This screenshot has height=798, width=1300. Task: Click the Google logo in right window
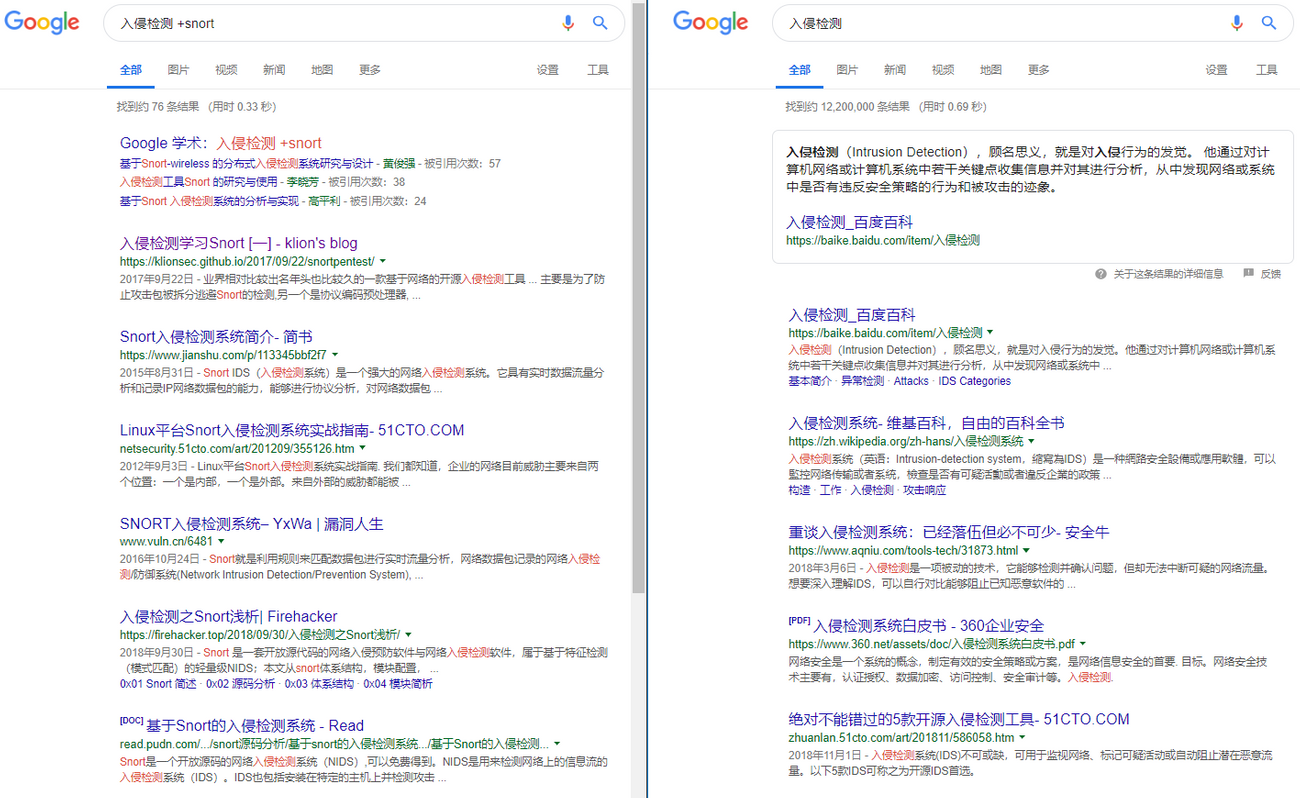710,23
